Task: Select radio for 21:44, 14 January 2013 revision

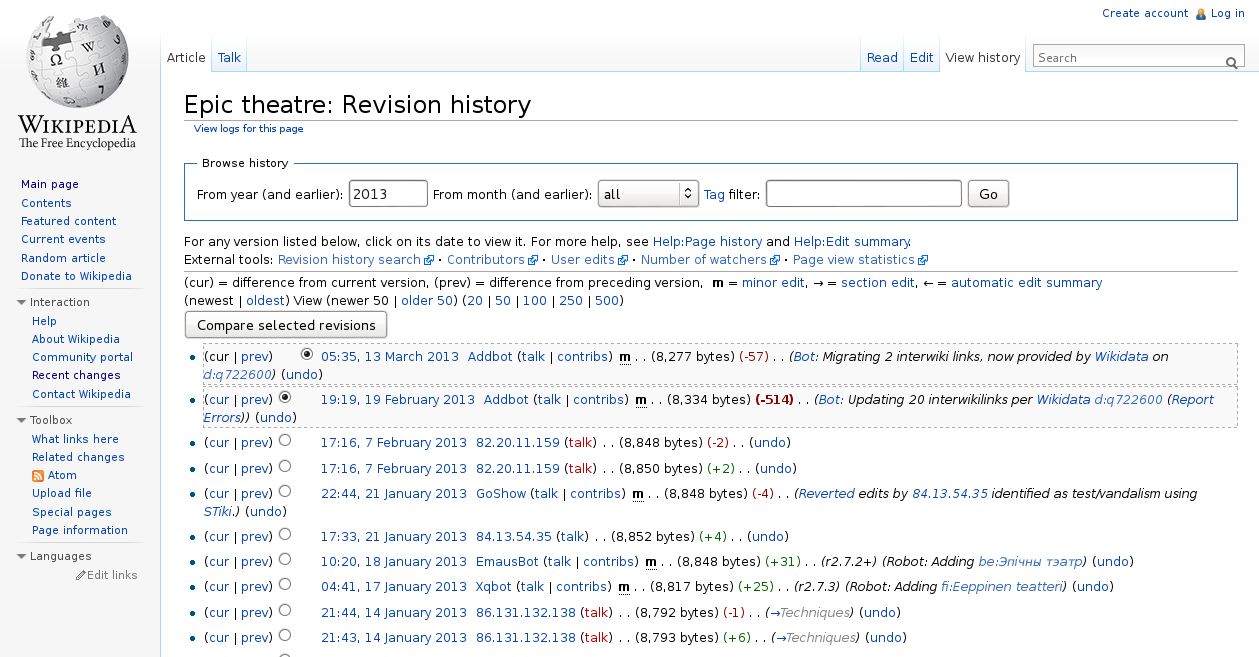Action: pos(285,610)
